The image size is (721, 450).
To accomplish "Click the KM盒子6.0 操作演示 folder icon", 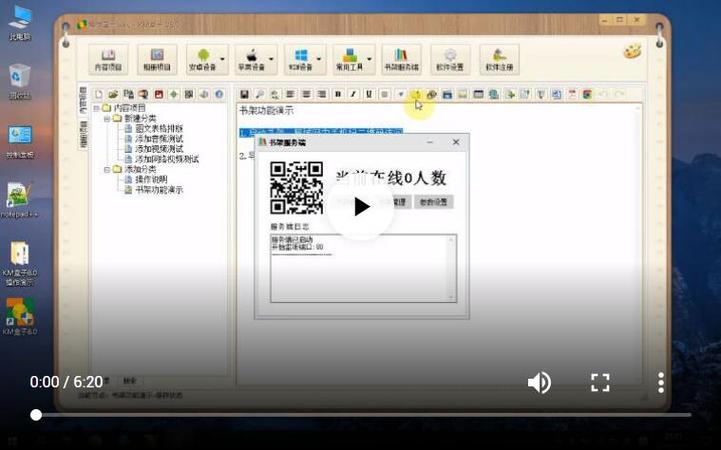I will (20, 263).
